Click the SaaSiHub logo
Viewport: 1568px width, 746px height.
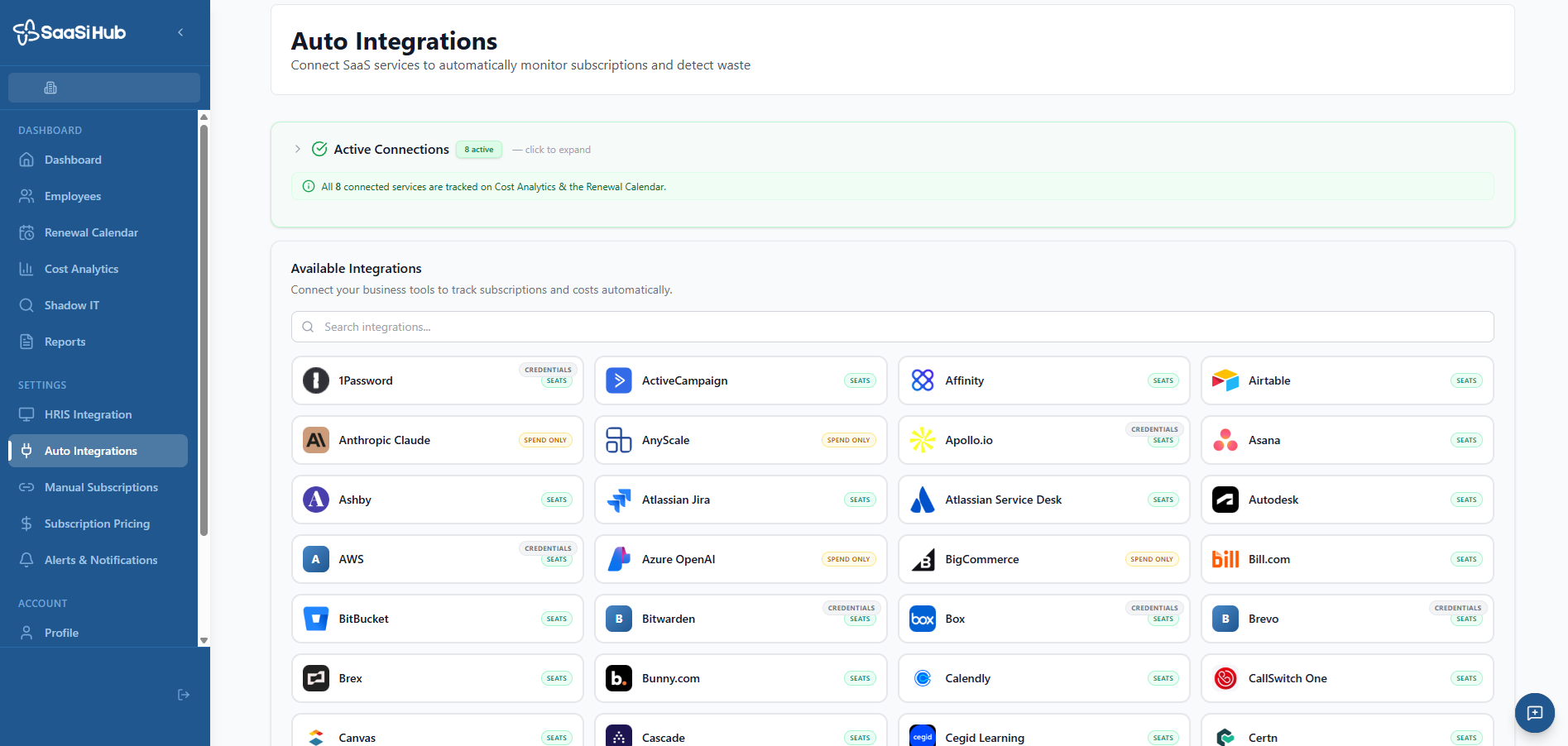(x=70, y=32)
